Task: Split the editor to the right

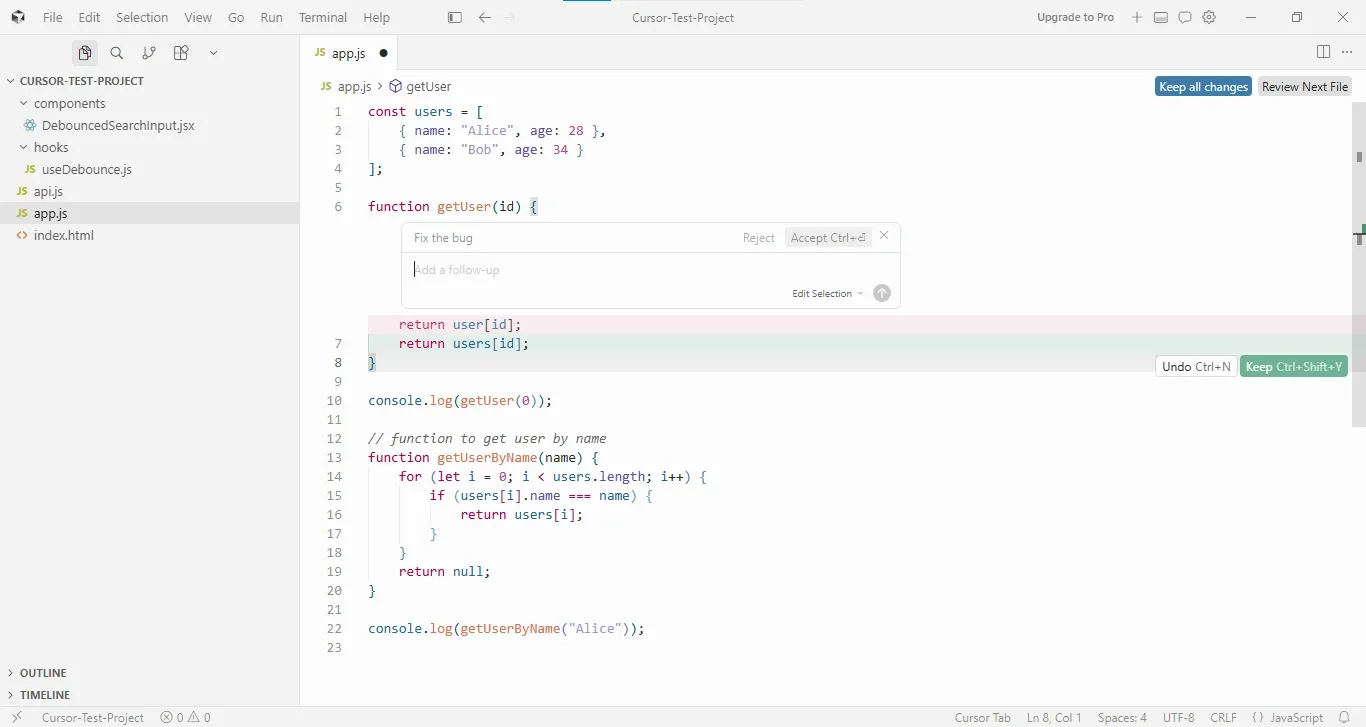Action: (x=1323, y=52)
